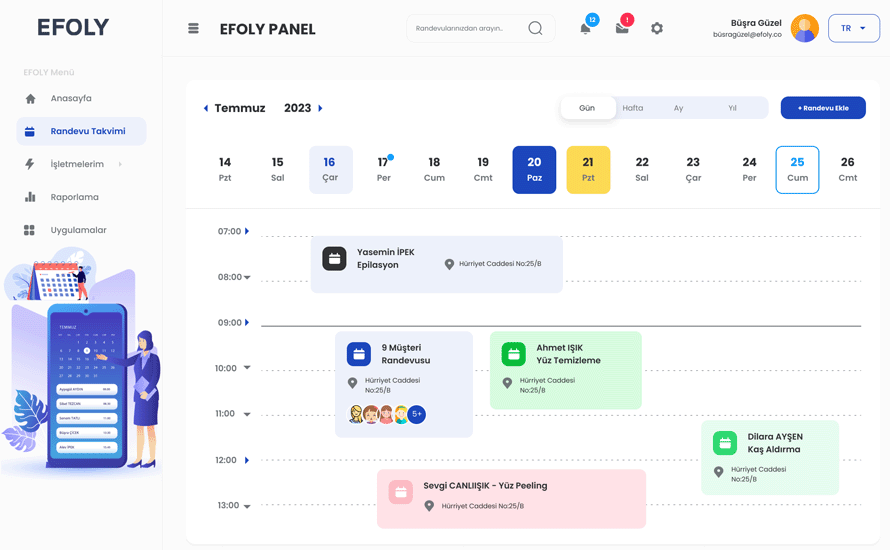
Task: Select day 25 Cum in calendar
Action: [796, 169]
